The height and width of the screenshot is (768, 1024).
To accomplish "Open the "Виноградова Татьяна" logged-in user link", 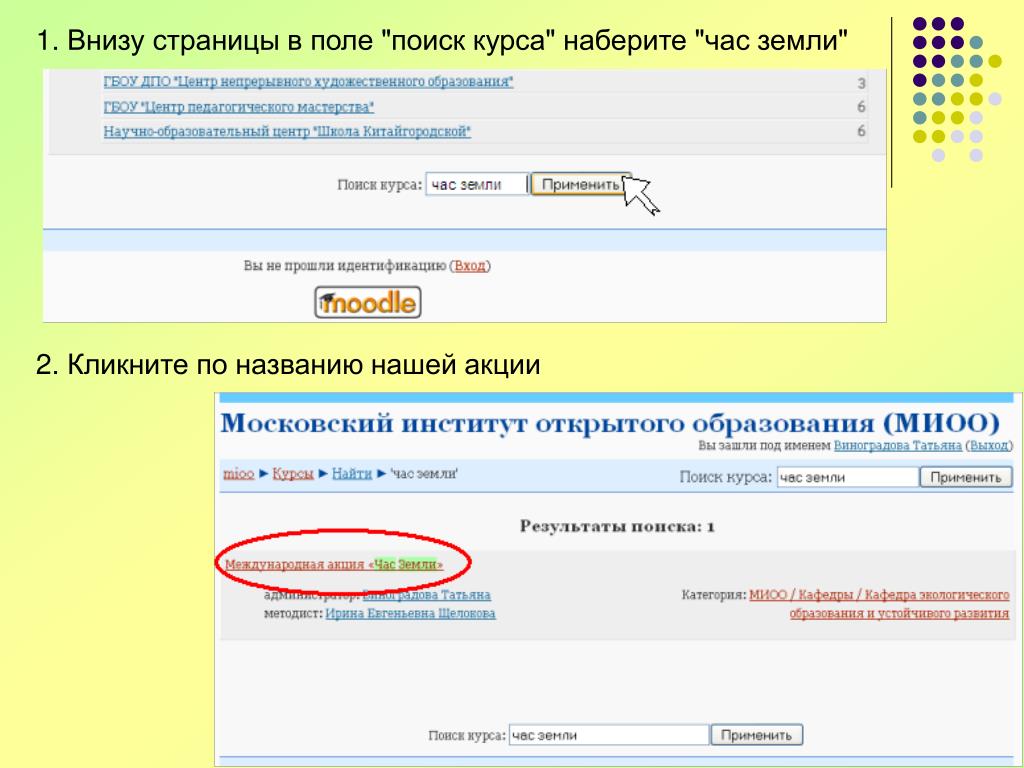I will pos(897,445).
